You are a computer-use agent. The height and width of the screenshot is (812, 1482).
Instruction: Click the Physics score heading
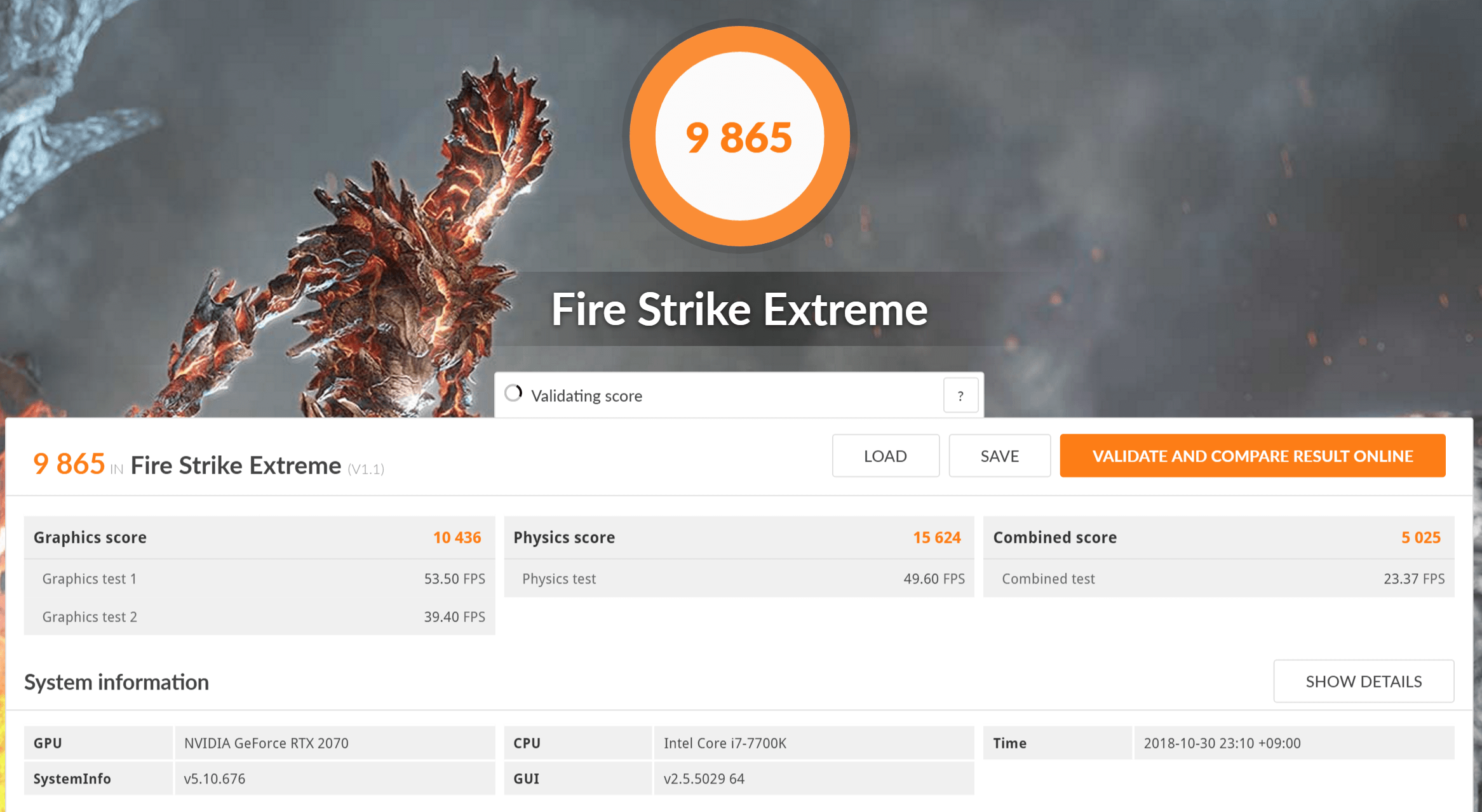pyautogui.click(x=564, y=538)
